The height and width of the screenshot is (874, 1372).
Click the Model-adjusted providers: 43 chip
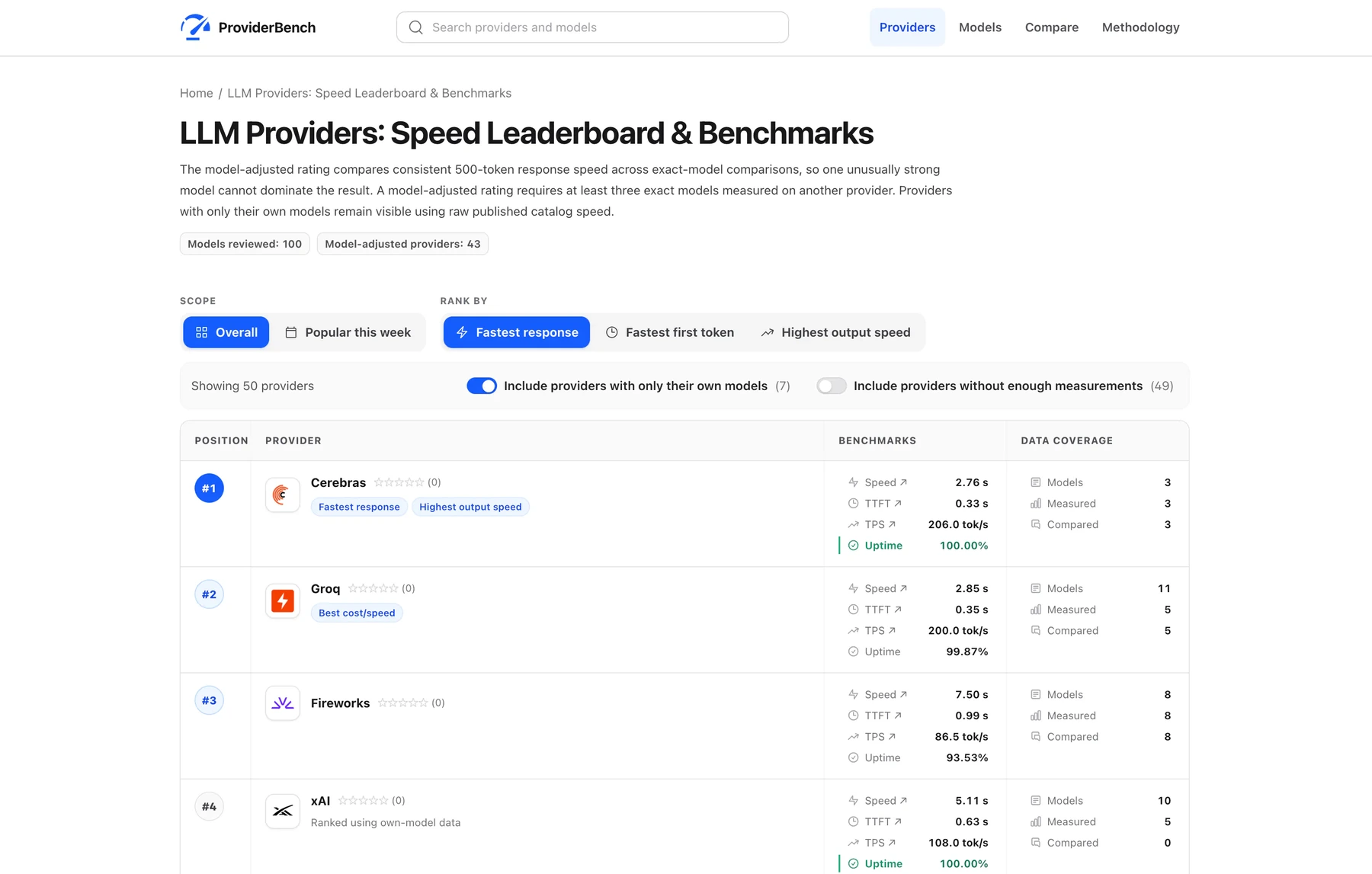click(x=402, y=244)
